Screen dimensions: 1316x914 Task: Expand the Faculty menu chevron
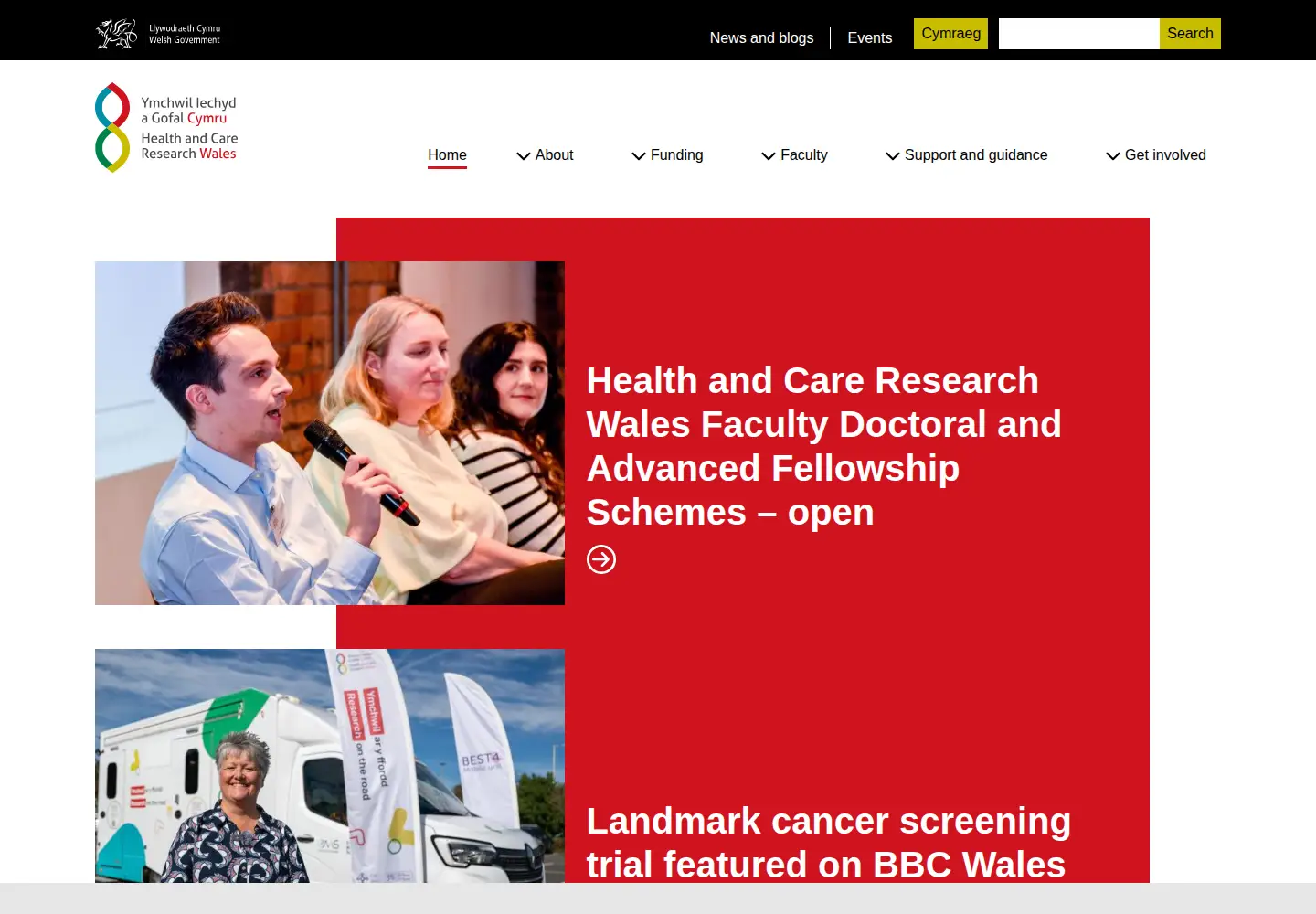pos(769,156)
